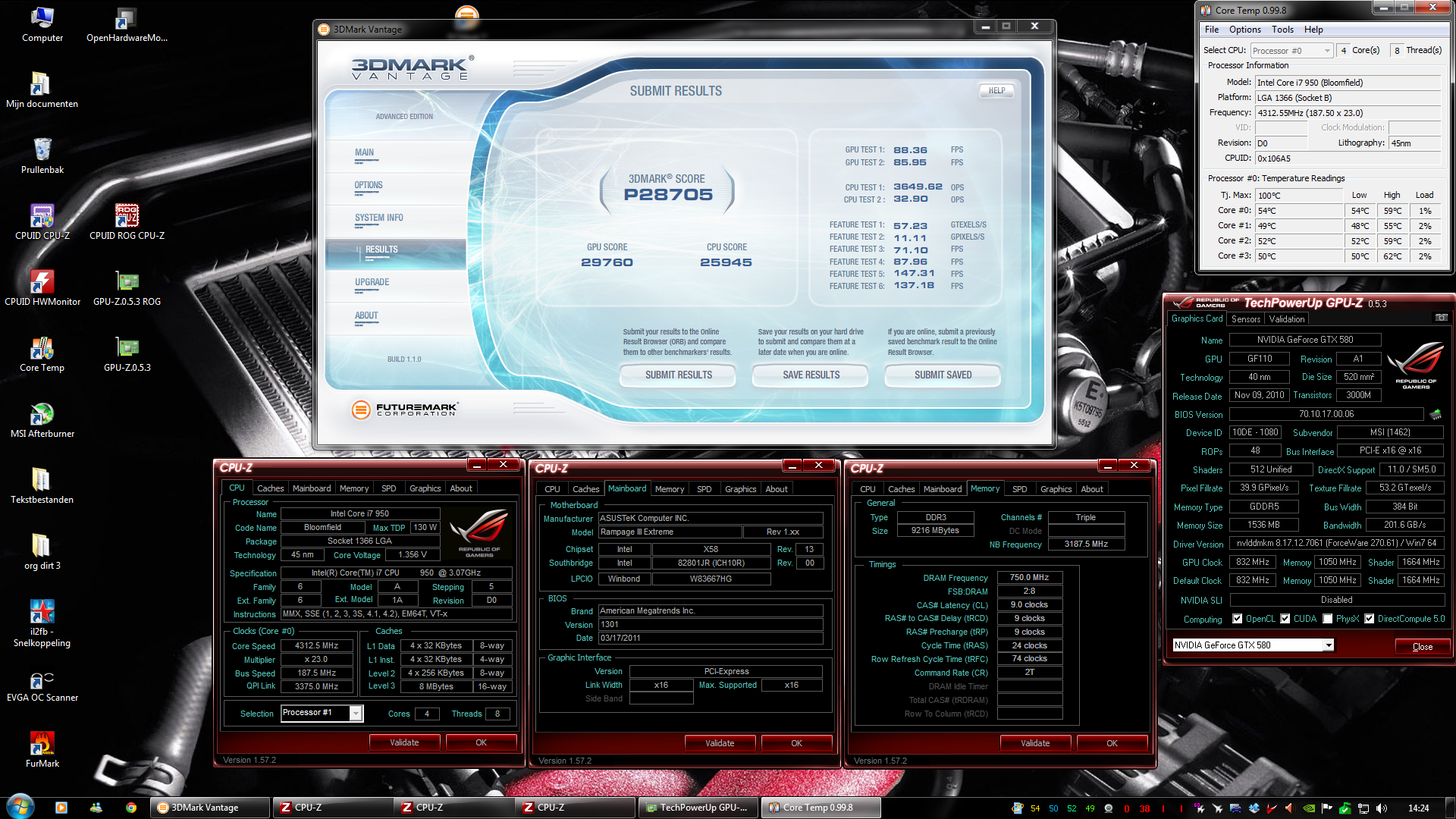The image size is (1456, 819).
Task: Click the SAVE RESULTS button
Action: (x=811, y=375)
